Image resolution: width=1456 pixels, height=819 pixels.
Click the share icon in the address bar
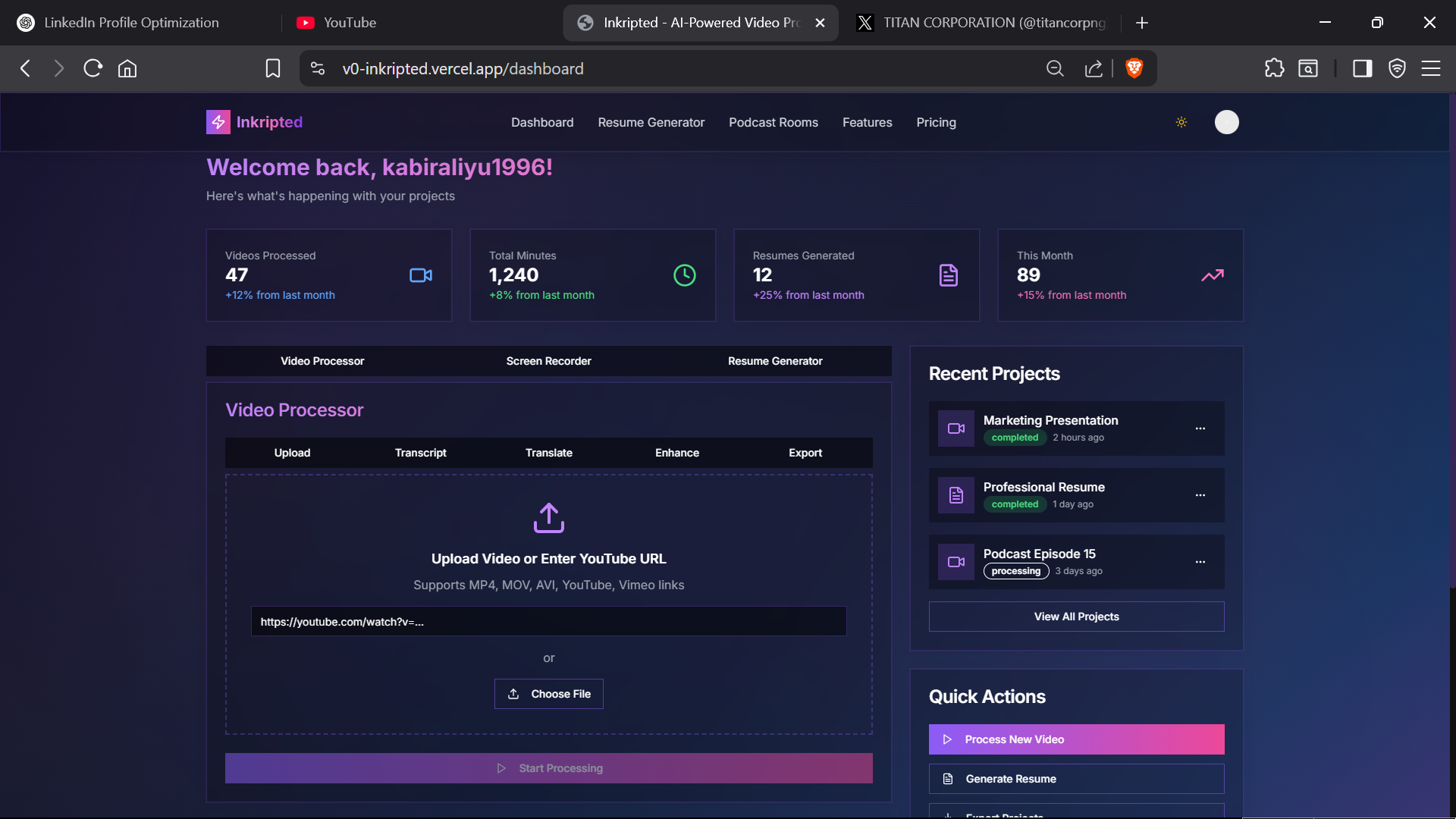pos(1094,68)
